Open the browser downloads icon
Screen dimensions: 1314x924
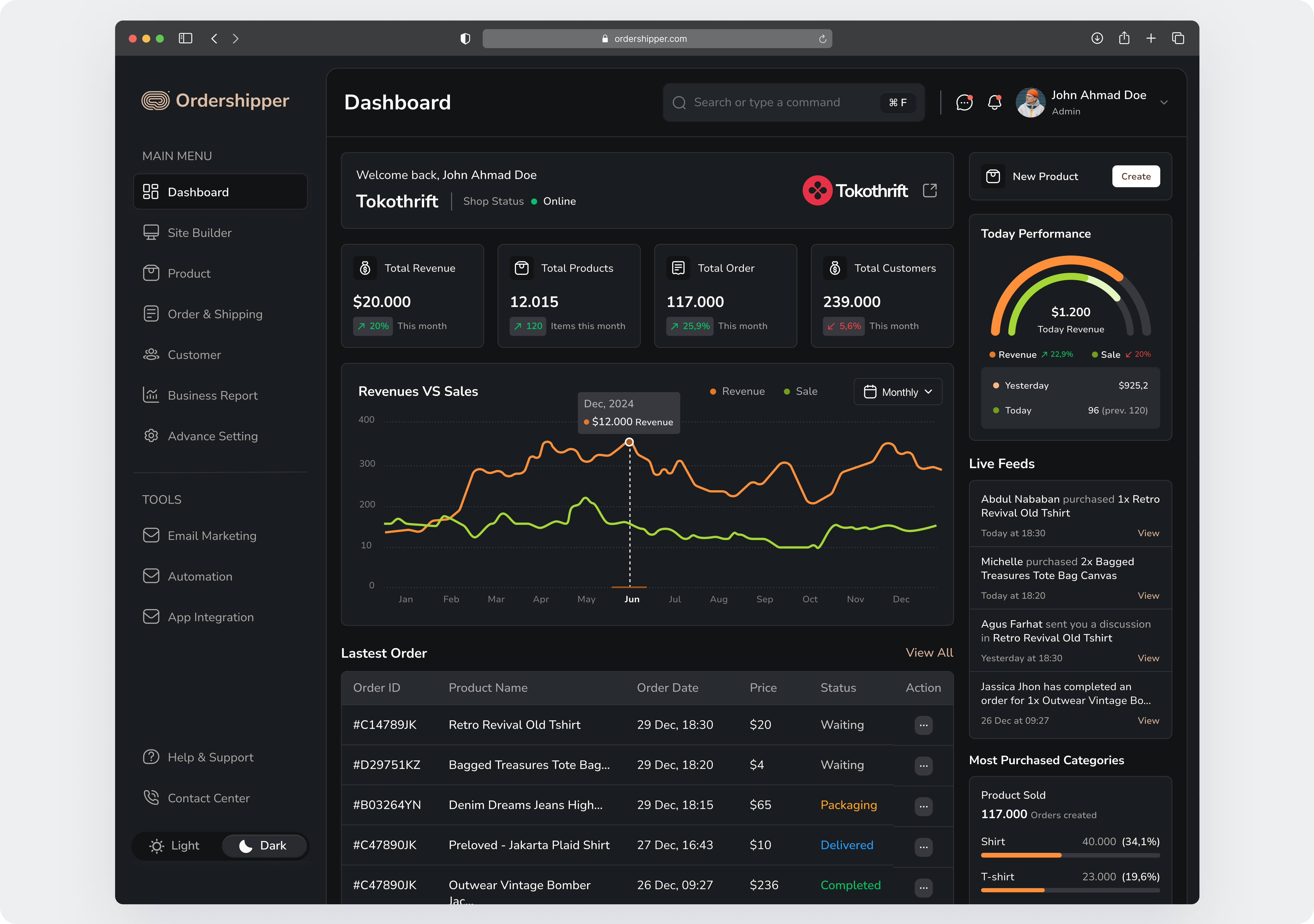(x=1097, y=38)
